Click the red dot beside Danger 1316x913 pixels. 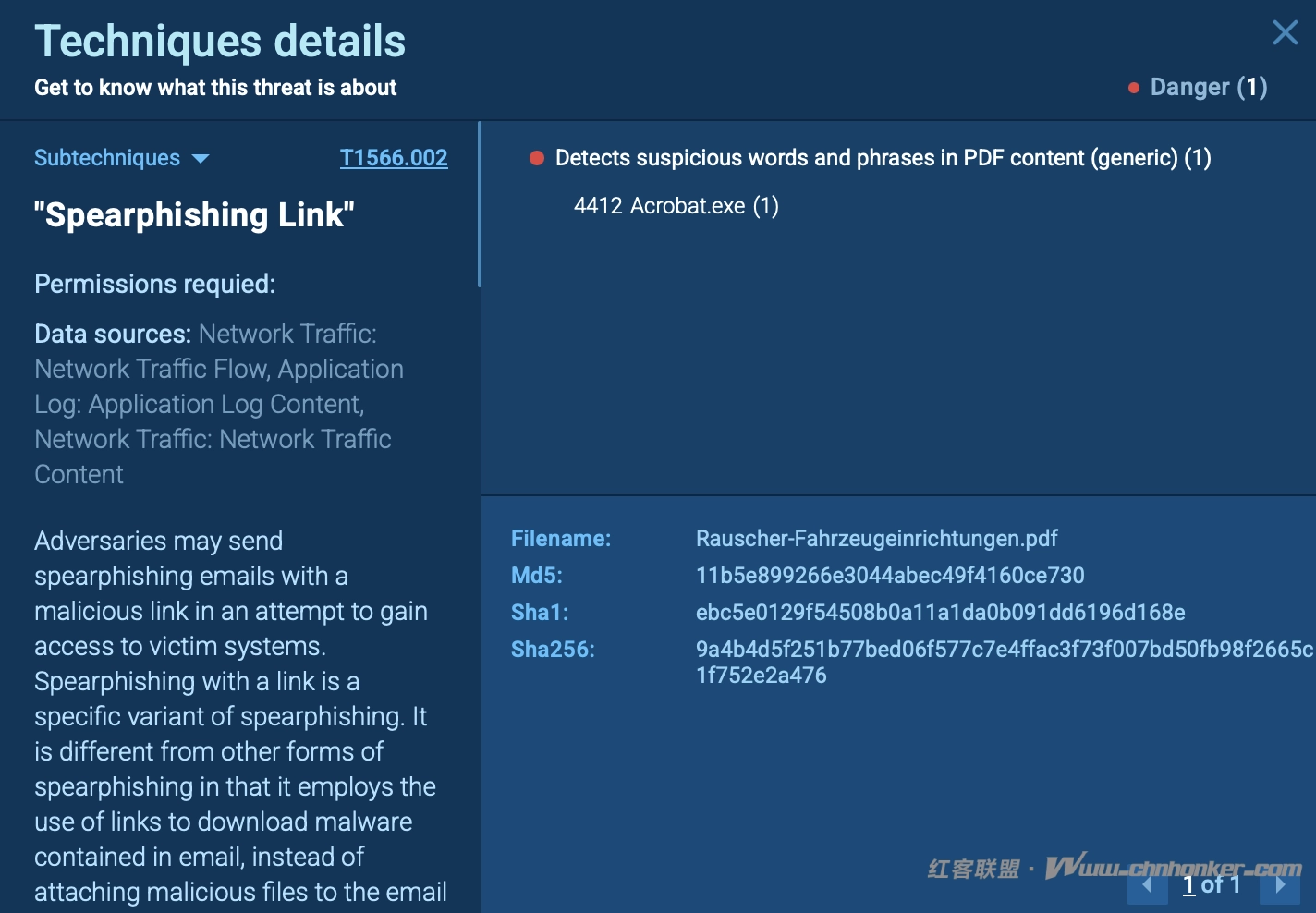[x=1134, y=89]
